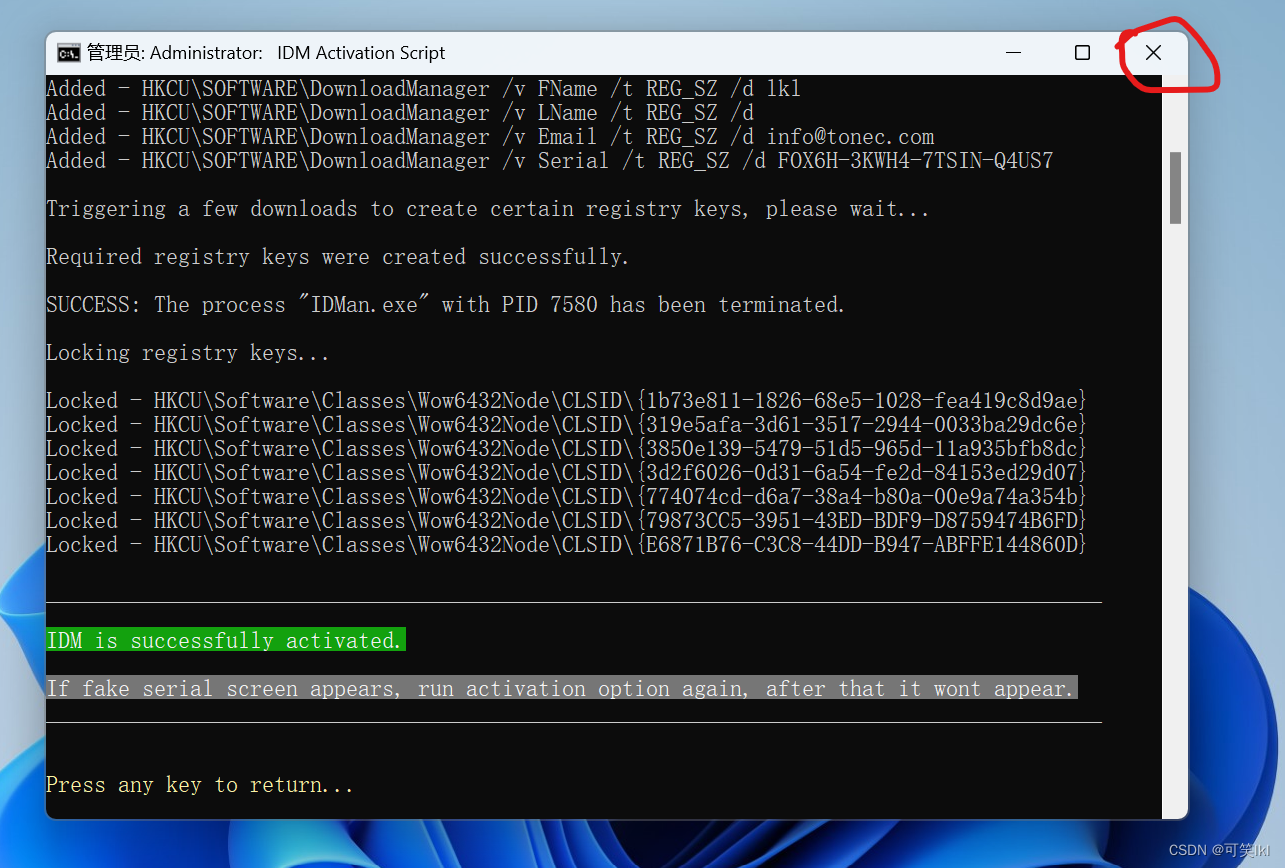The width and height of the screenshot is (1285, 868).
Task: Click Locked line with CLSID 3850e139
Action: (x=566, y=449)
